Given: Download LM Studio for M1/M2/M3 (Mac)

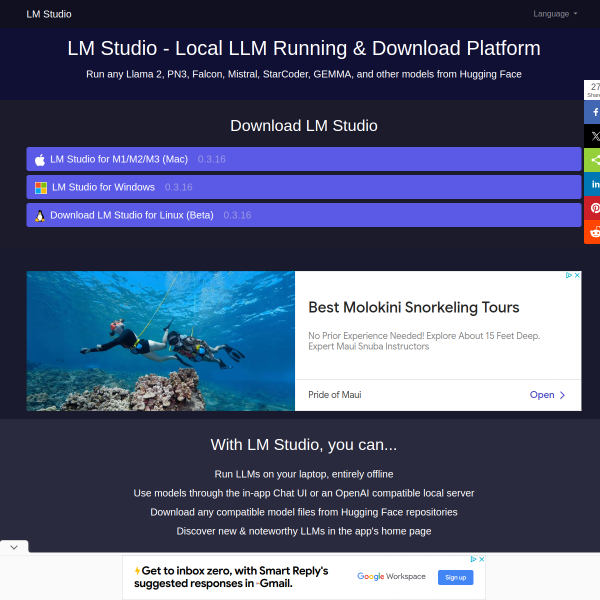Looking at the screenshot, I should 304,159.
